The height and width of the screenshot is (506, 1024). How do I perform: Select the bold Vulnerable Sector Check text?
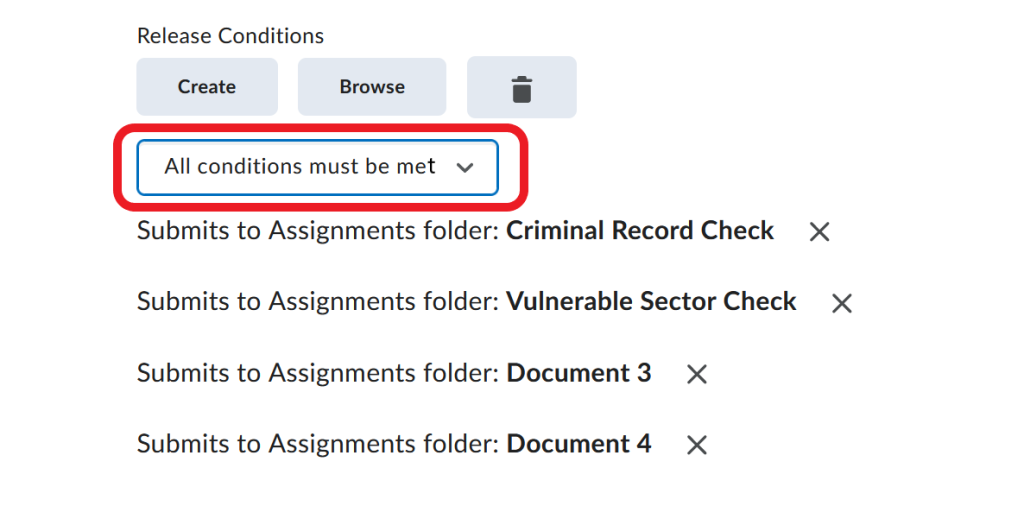(x=651, y=302)
